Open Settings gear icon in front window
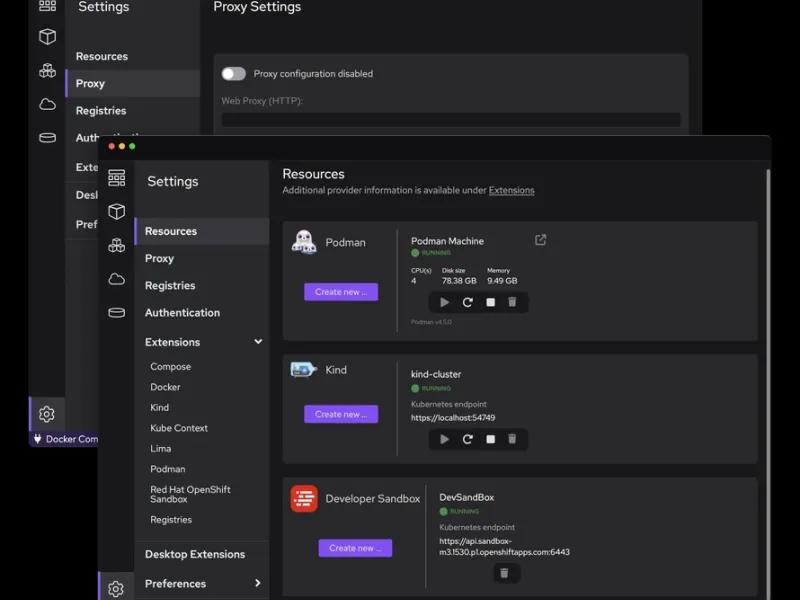The width and height of the screenshot is (800, 600). 116,589
